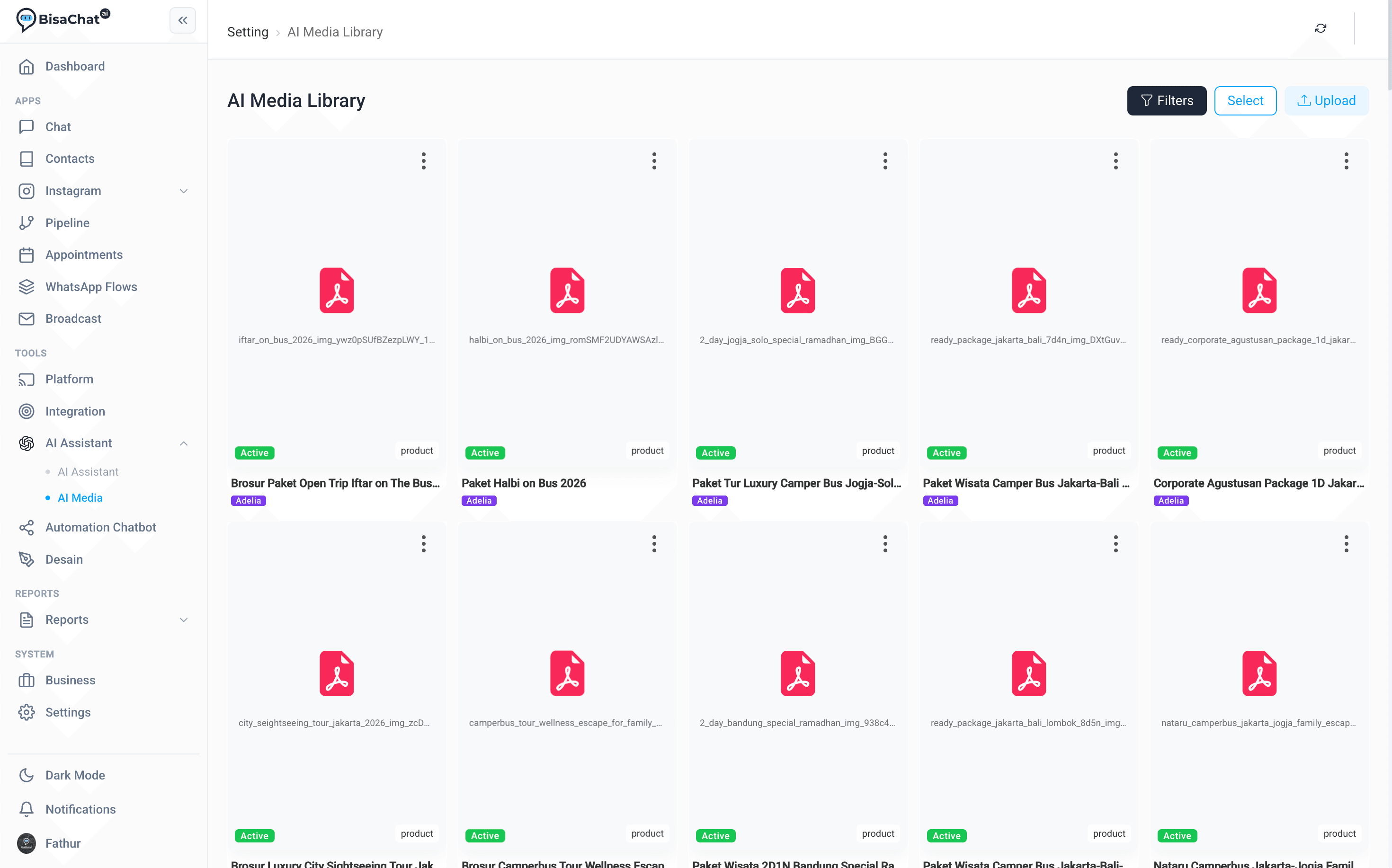The height and width of the screenshot is (868, 1392).
Task: Click product label on ready_package_jakarta_bali_lombok card
Action: point(1108,833)
